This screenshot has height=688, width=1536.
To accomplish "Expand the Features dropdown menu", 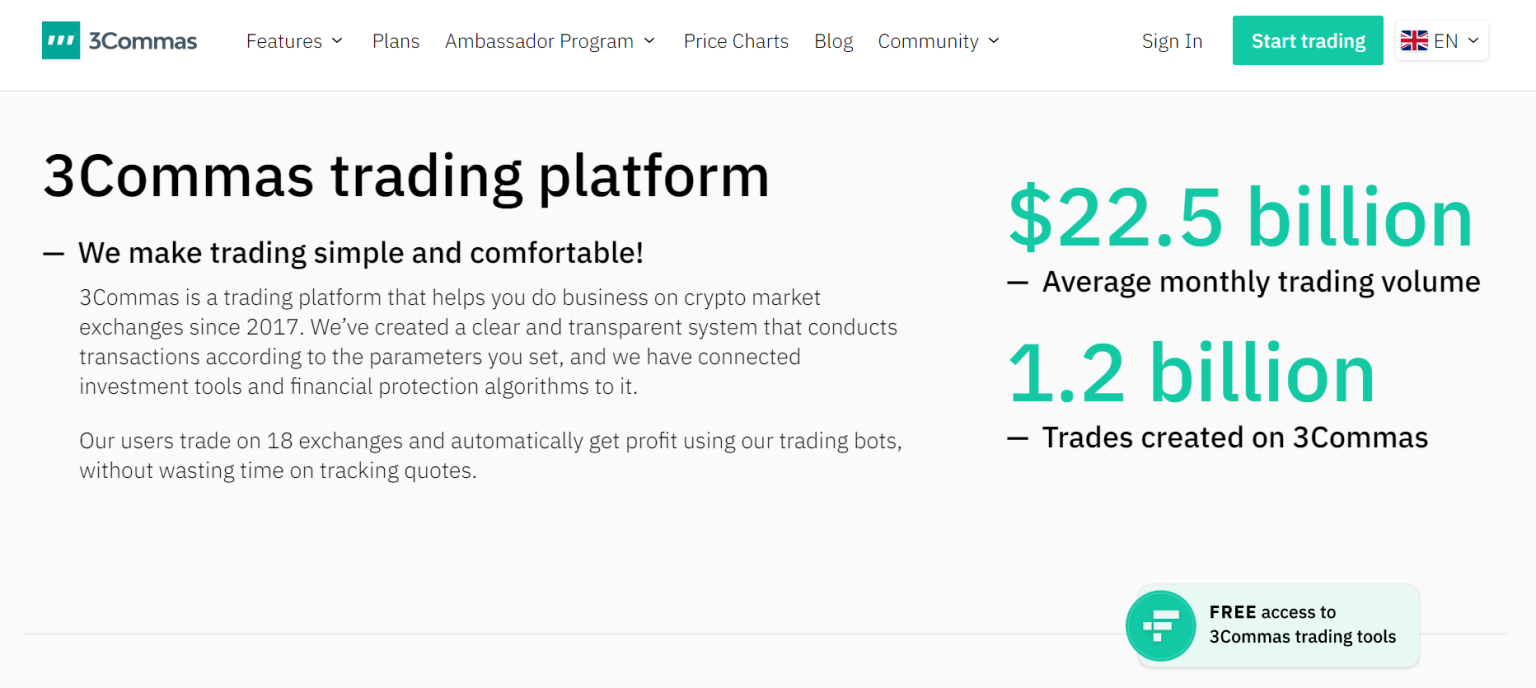I will [294, 41].
